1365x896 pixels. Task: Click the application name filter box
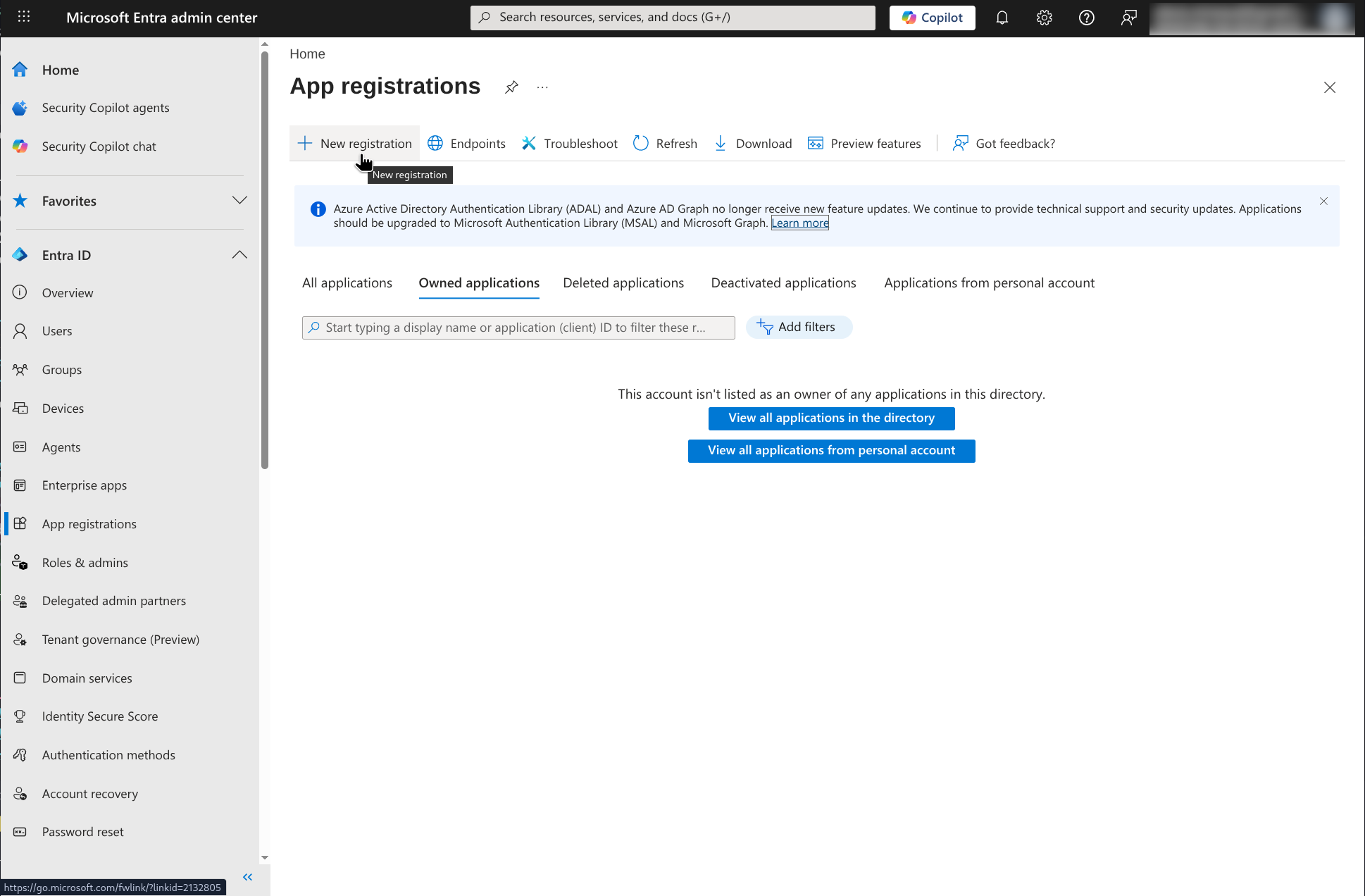click(x=518, y=328)
